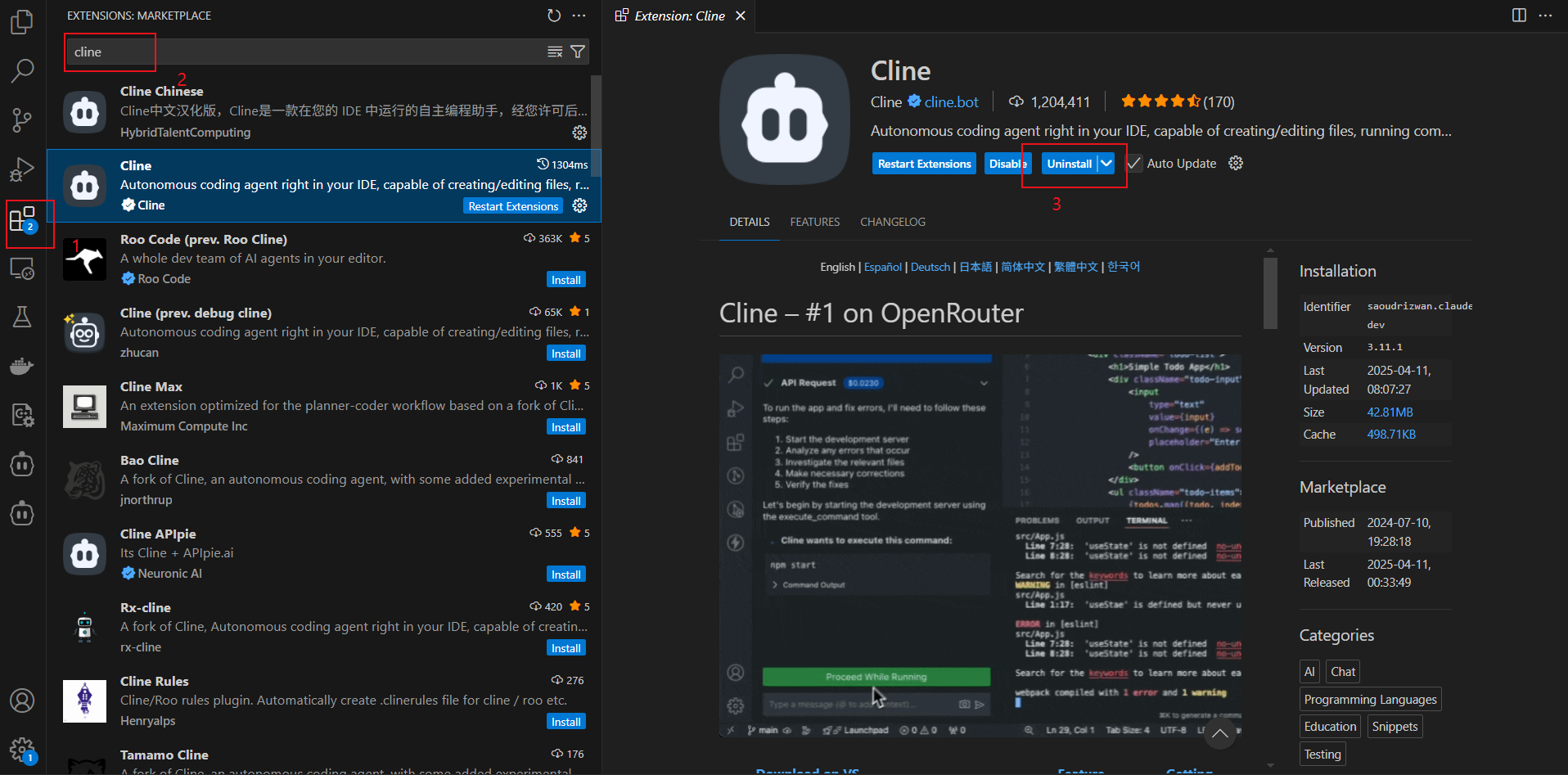Toggle the Auto Update checkbox
The image size is (1568, 775).
(x=1134, y=163)
